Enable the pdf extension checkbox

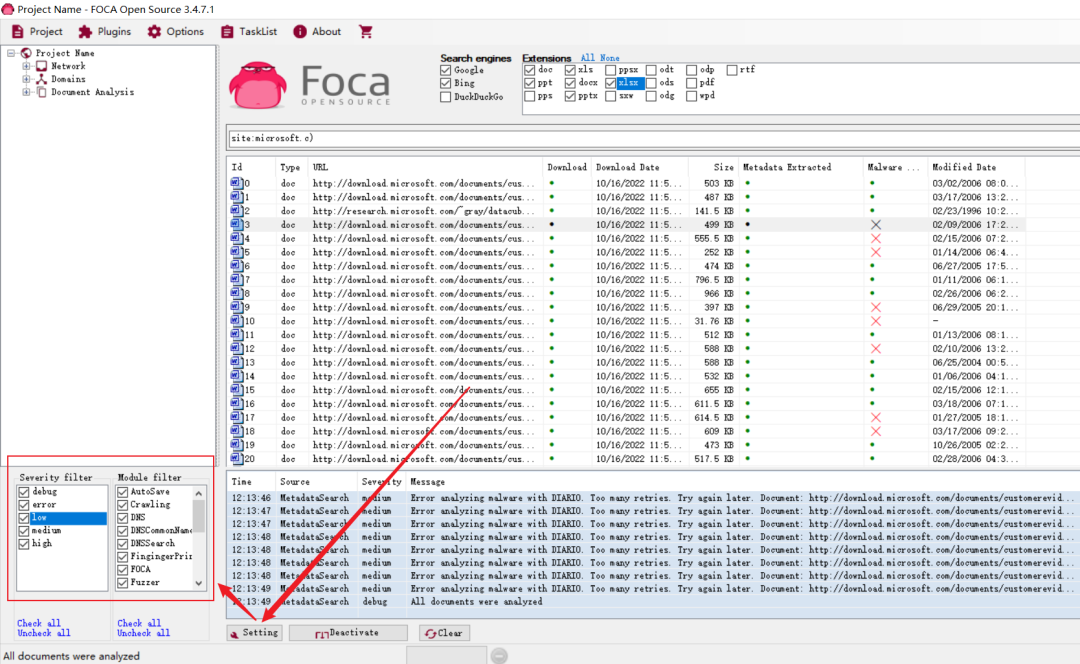[692, 83]
